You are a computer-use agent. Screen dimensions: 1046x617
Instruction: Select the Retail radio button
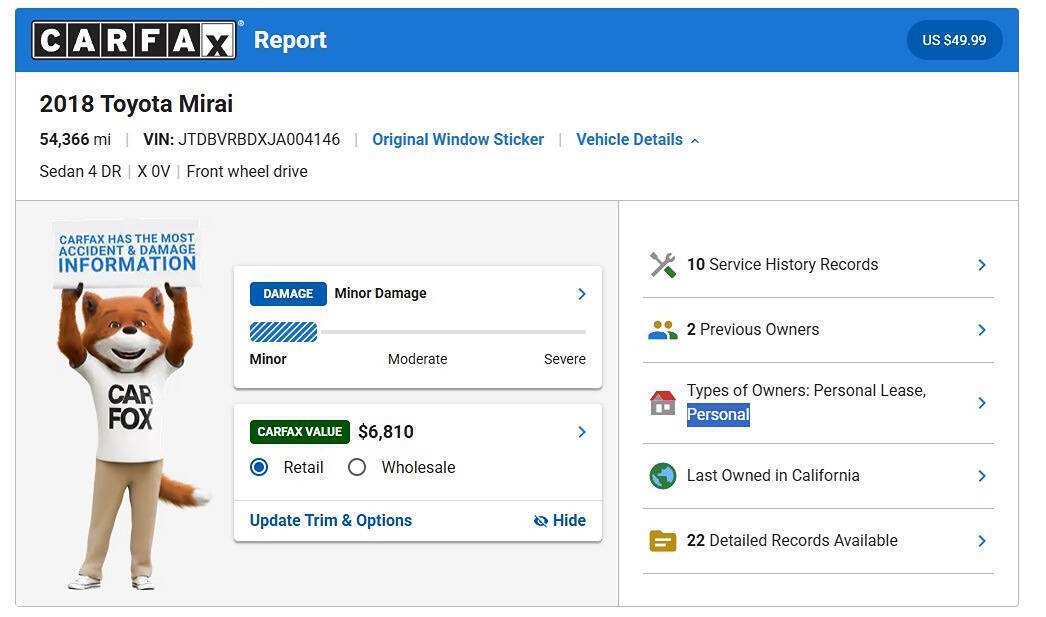tap(259, 467)
